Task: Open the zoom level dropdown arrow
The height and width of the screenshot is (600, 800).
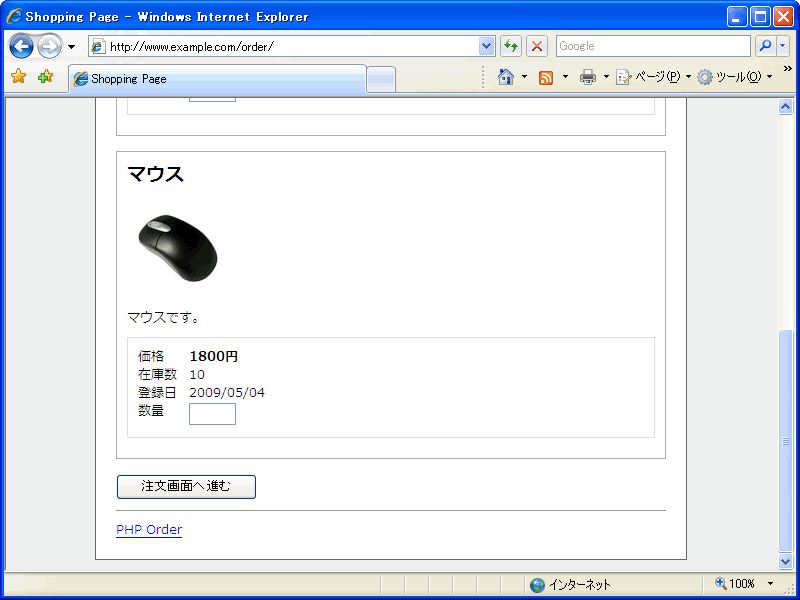Action: click(x=770, y=584)
